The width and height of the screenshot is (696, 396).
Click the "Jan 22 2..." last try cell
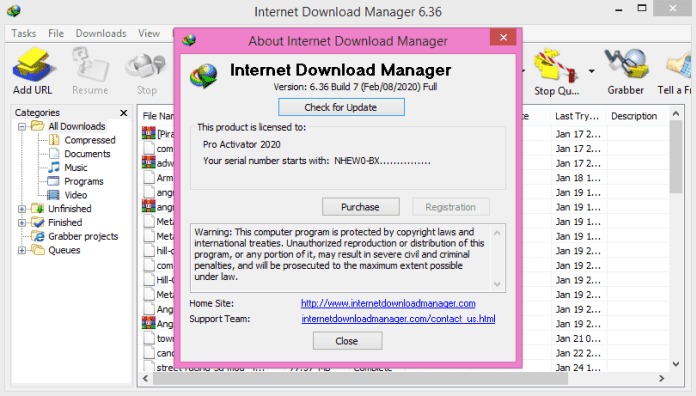[578, 353]
